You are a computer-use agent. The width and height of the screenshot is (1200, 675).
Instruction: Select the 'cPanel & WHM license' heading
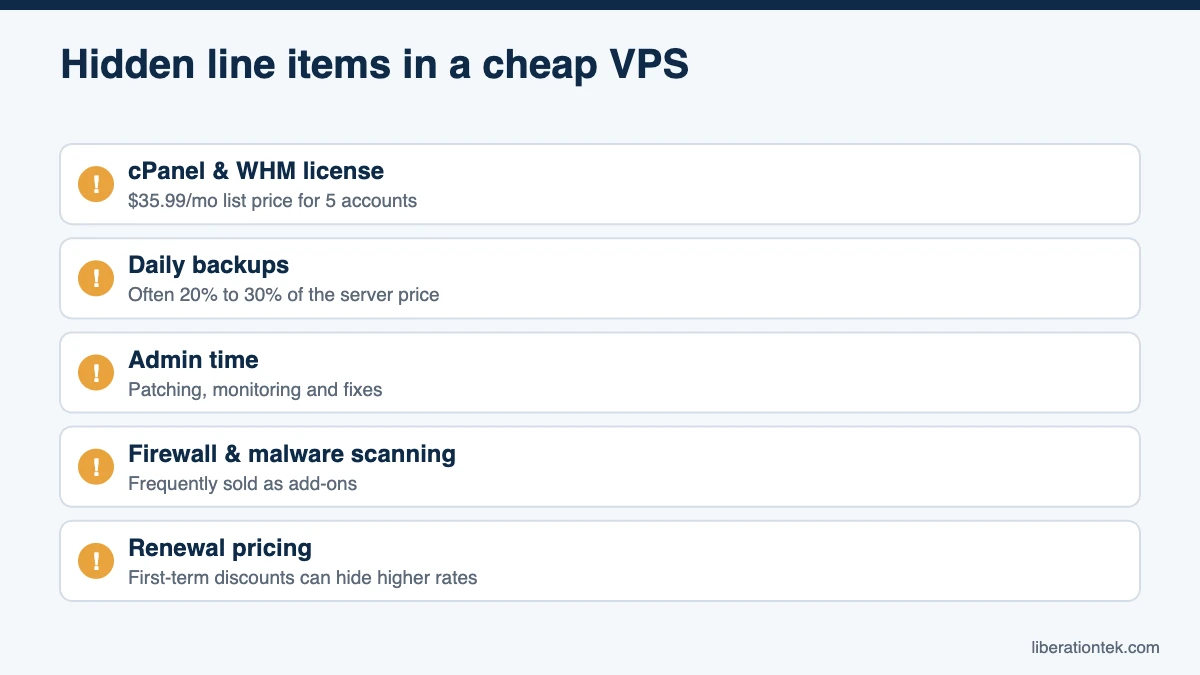click(x=256, y=171)
